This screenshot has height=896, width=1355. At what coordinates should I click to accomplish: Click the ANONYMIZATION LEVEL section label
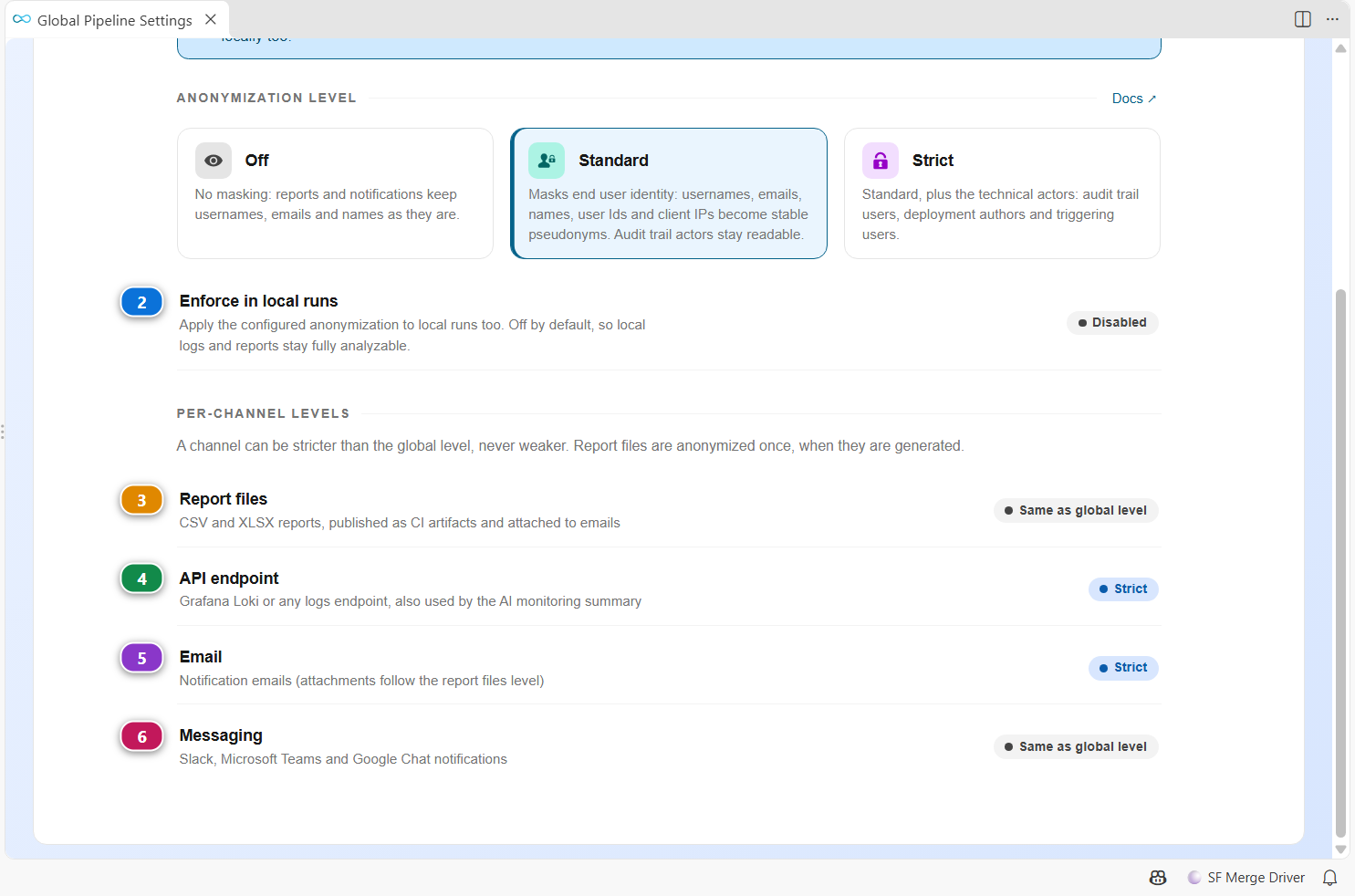tap(266, 98)
